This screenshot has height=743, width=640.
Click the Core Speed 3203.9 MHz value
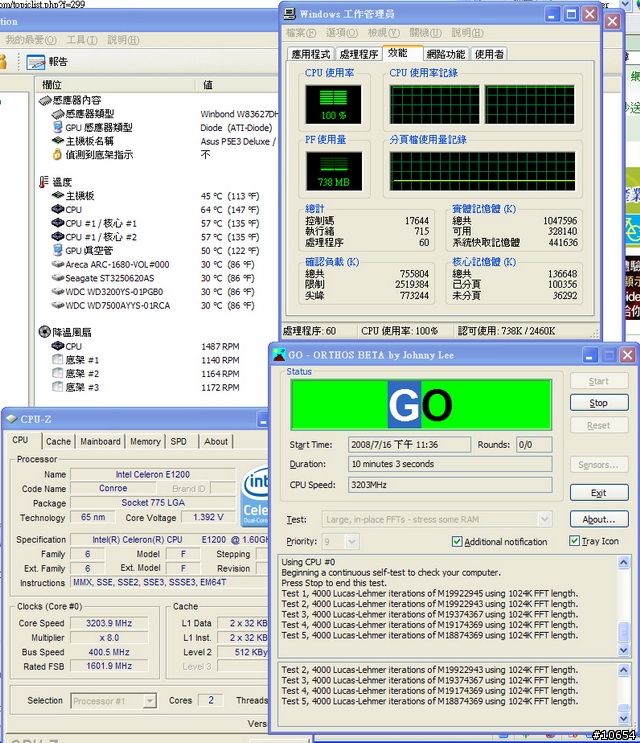pyautogui.click(x=109, y=623)
